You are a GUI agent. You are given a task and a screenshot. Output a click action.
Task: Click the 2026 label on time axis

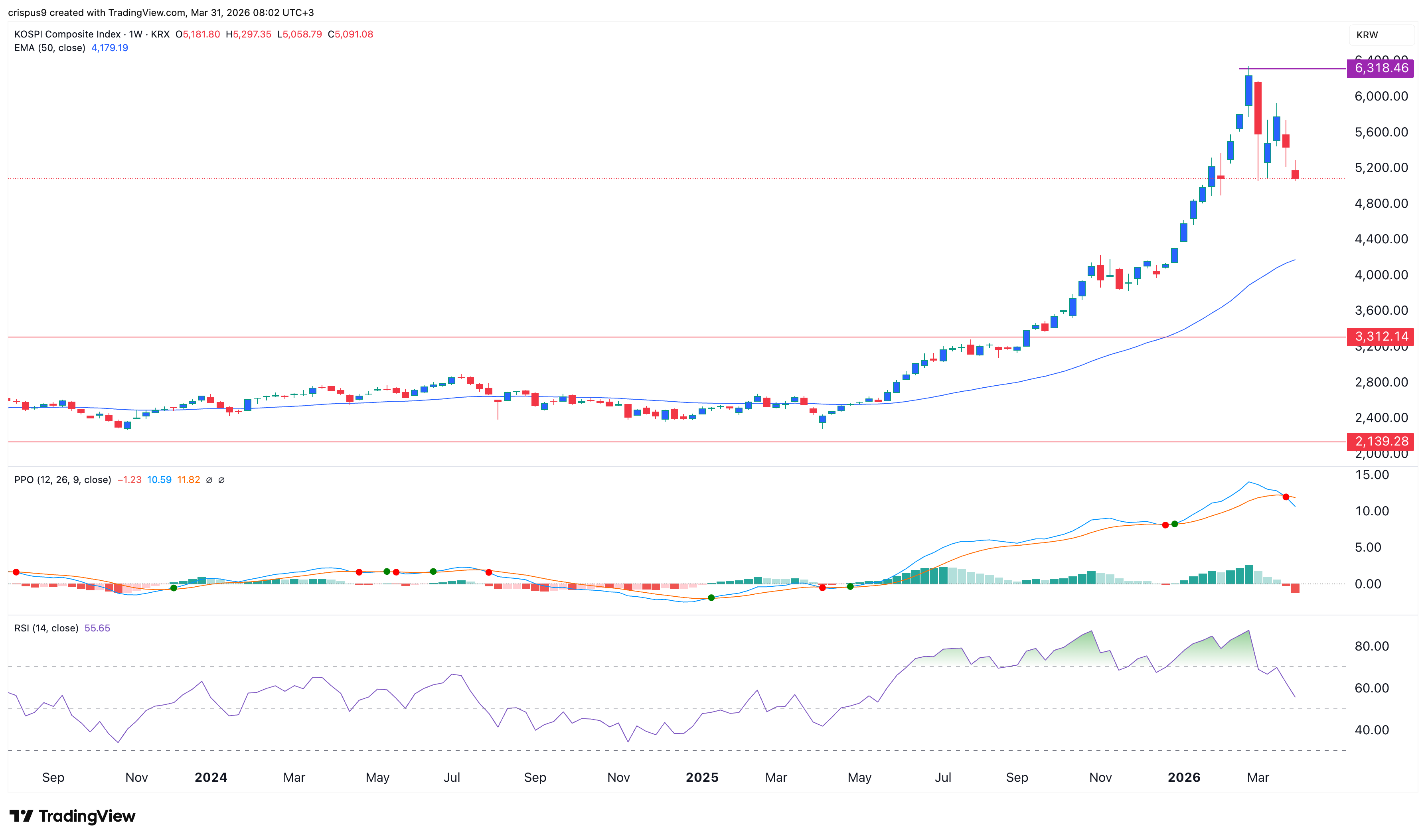(x=1184, y=778)
